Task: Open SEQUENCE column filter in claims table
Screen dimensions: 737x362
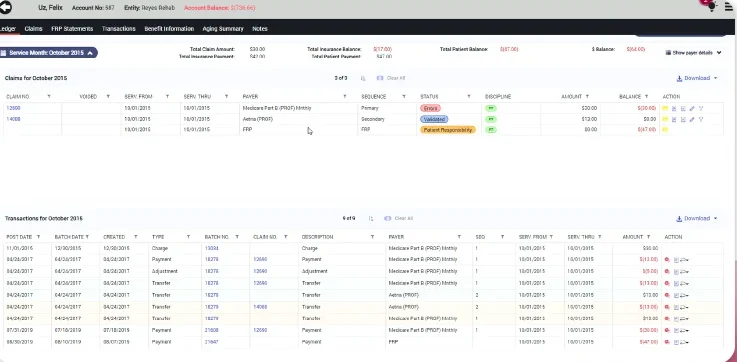Action: pyautogui.click(x=403, y=96)
